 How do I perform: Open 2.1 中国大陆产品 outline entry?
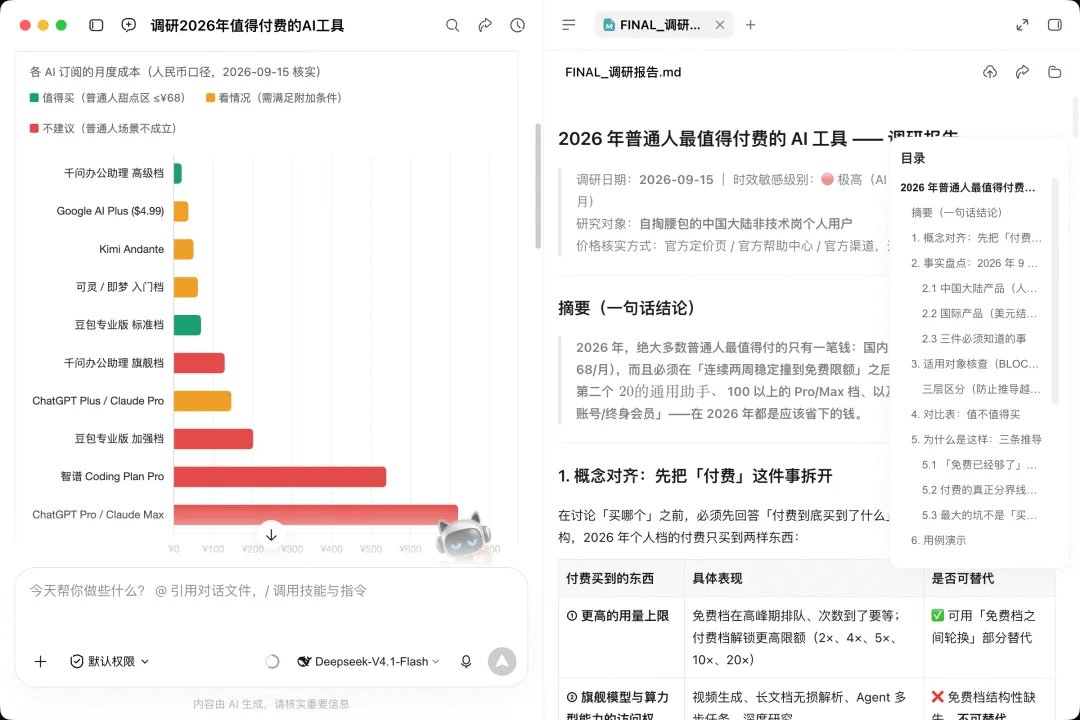[979, 288]
